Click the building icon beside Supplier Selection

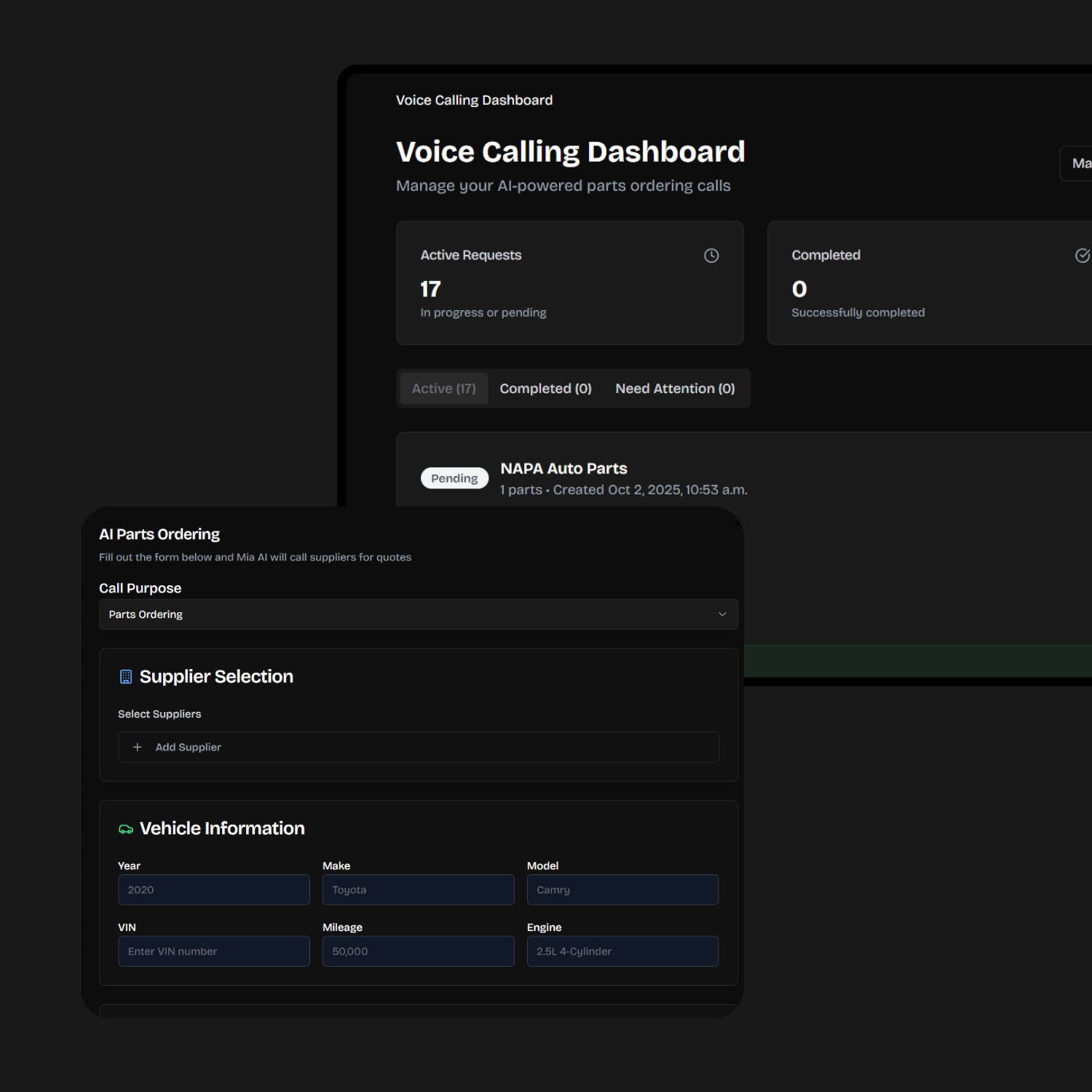[x=126, y=677]
